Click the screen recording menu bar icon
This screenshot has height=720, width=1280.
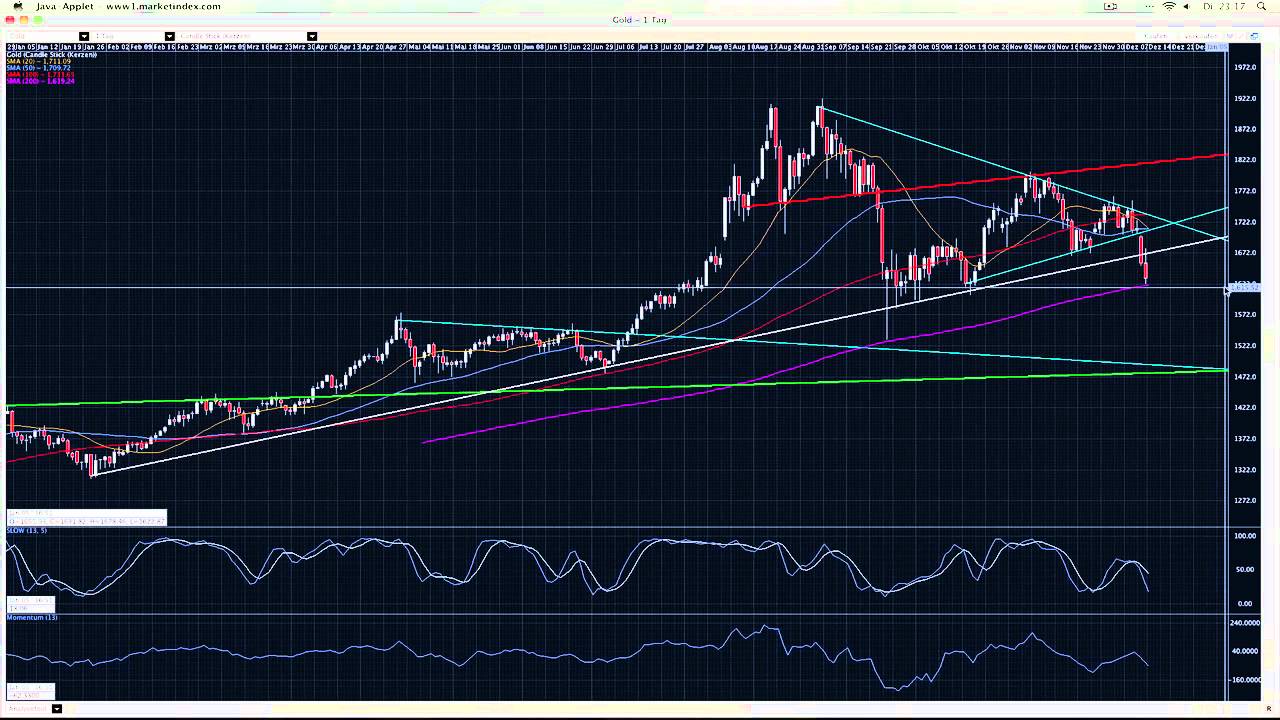1110,6
